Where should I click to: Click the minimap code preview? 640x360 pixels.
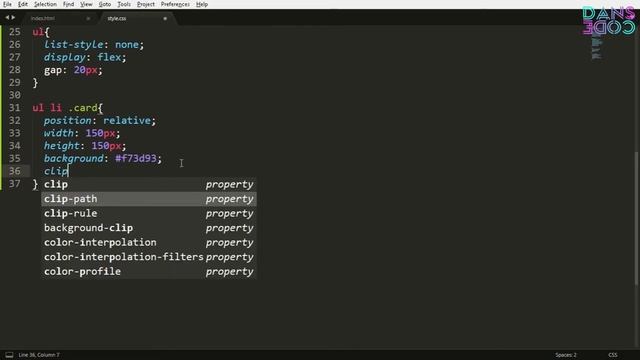pos(596,46)
